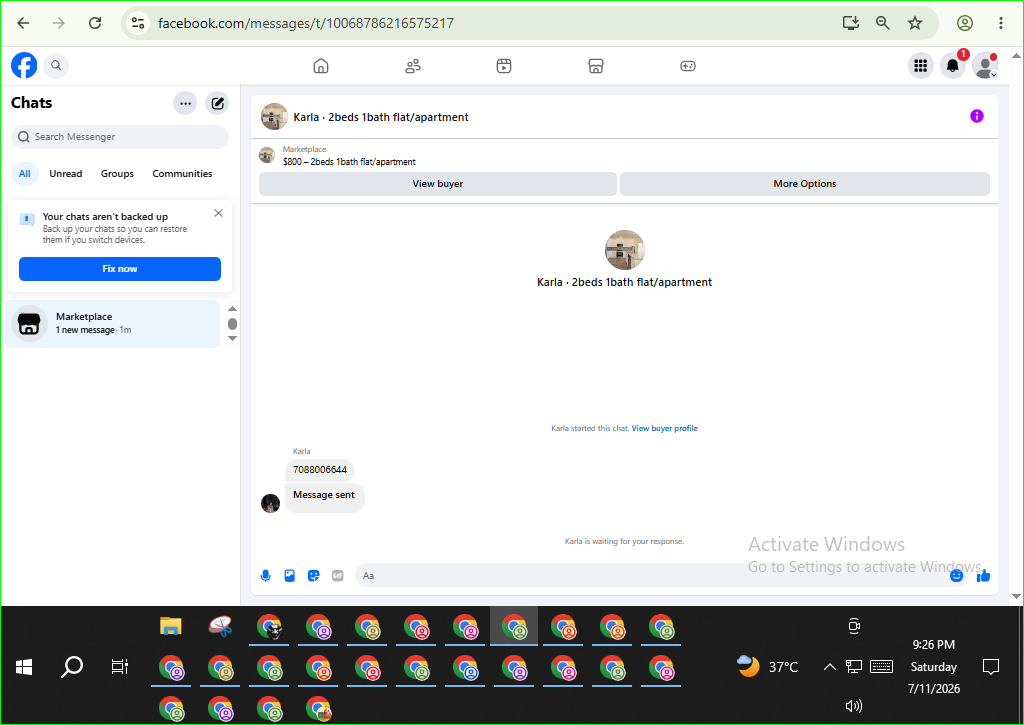Viewport: 1024px width, 725px height.
Task: Open the Facebook logo home link
Action: (x=24, y=65)
